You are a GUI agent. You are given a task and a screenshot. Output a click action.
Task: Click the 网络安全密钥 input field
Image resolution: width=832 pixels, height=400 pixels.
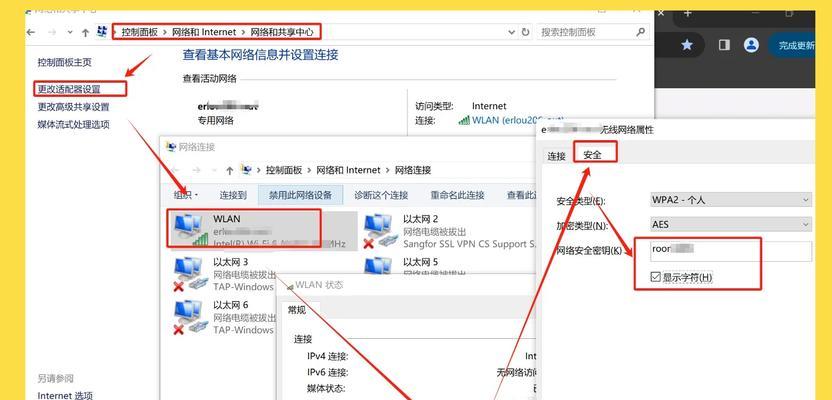(x=731, y=250)
